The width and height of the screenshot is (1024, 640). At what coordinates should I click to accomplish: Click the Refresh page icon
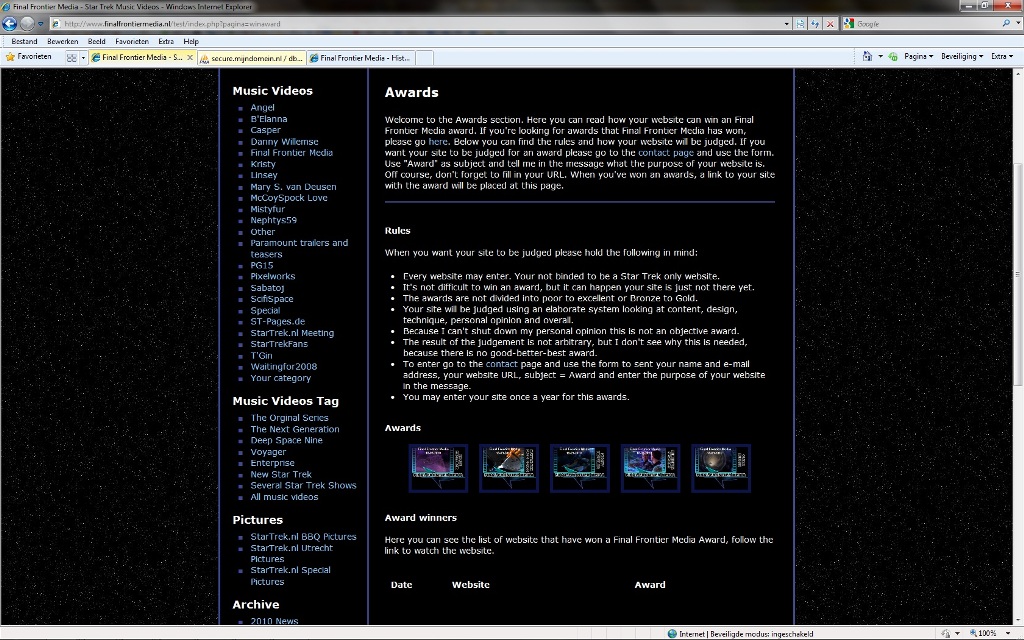(x=815, y=24)
